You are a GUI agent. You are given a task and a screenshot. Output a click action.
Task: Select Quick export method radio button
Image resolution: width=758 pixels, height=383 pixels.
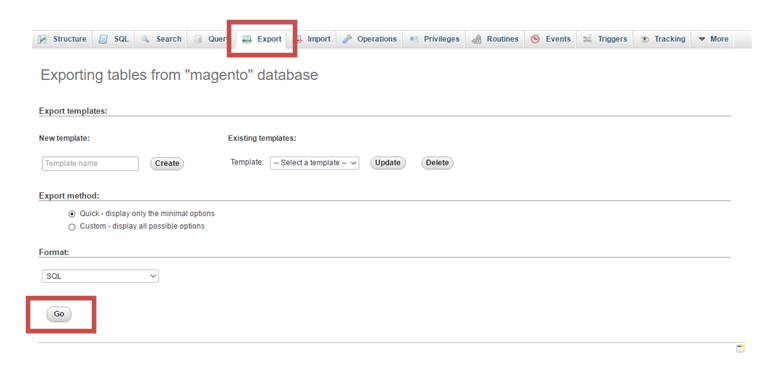[72, 214]
